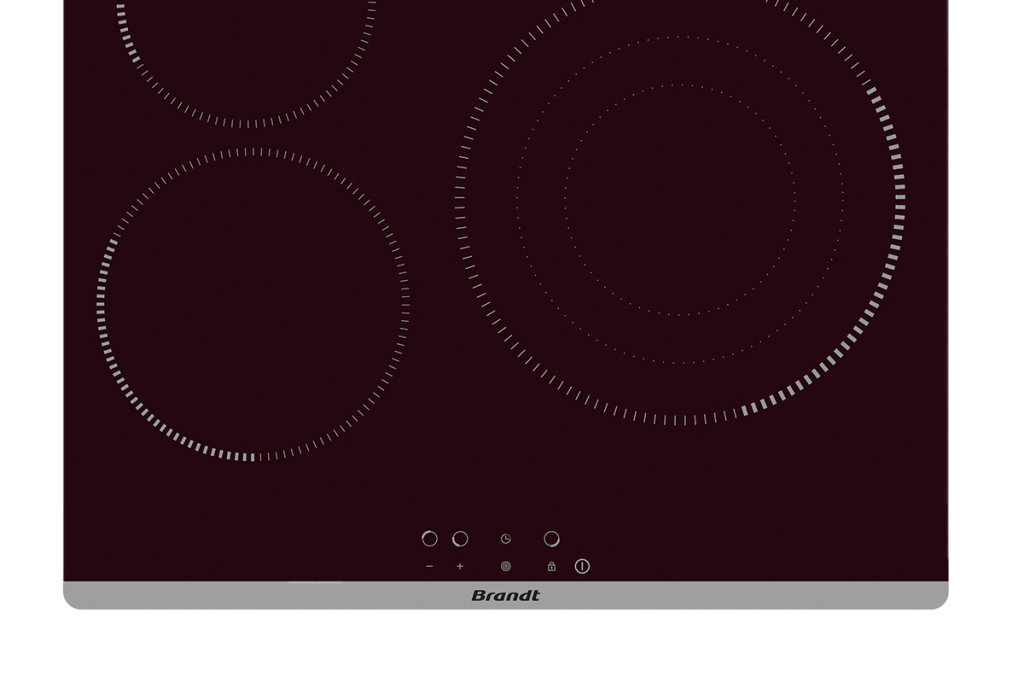
Task: Click the Brandt logo on the trim
Action: [505, 596]
